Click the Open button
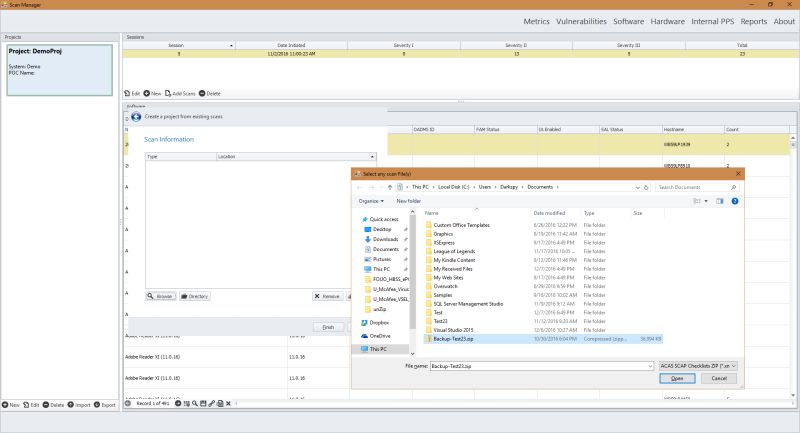The height and width of the screenshot is (433, 800). pyautogui.click(x=677, y=378)
